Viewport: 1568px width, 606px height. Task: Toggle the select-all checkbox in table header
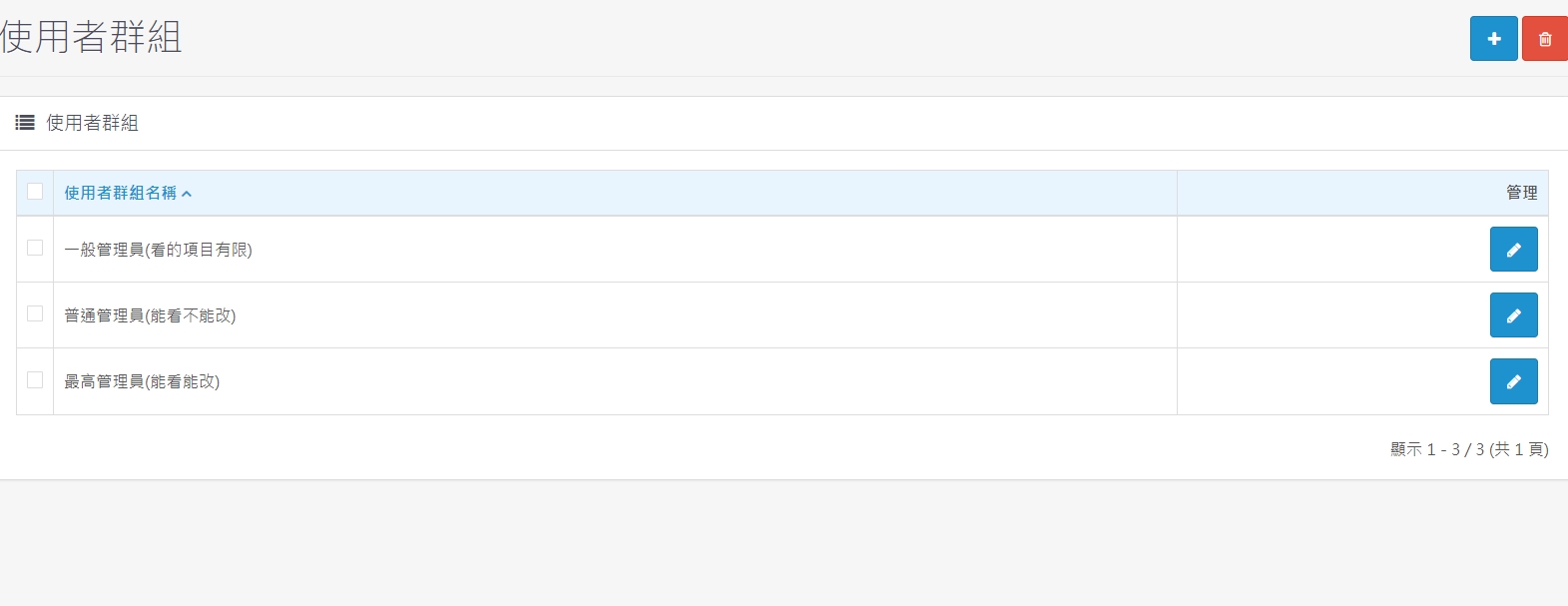(x=35, y=192)
